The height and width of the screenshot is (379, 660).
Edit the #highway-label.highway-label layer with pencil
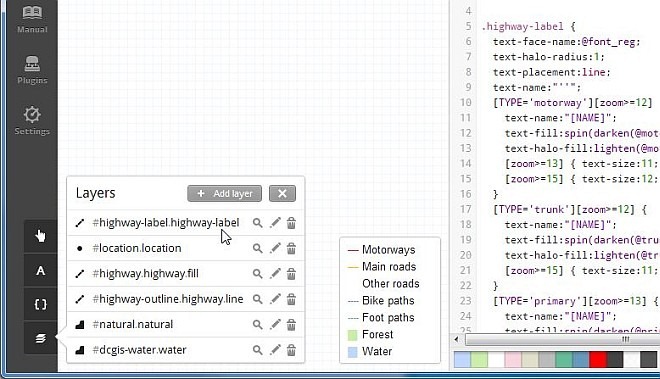coord(275,222)
